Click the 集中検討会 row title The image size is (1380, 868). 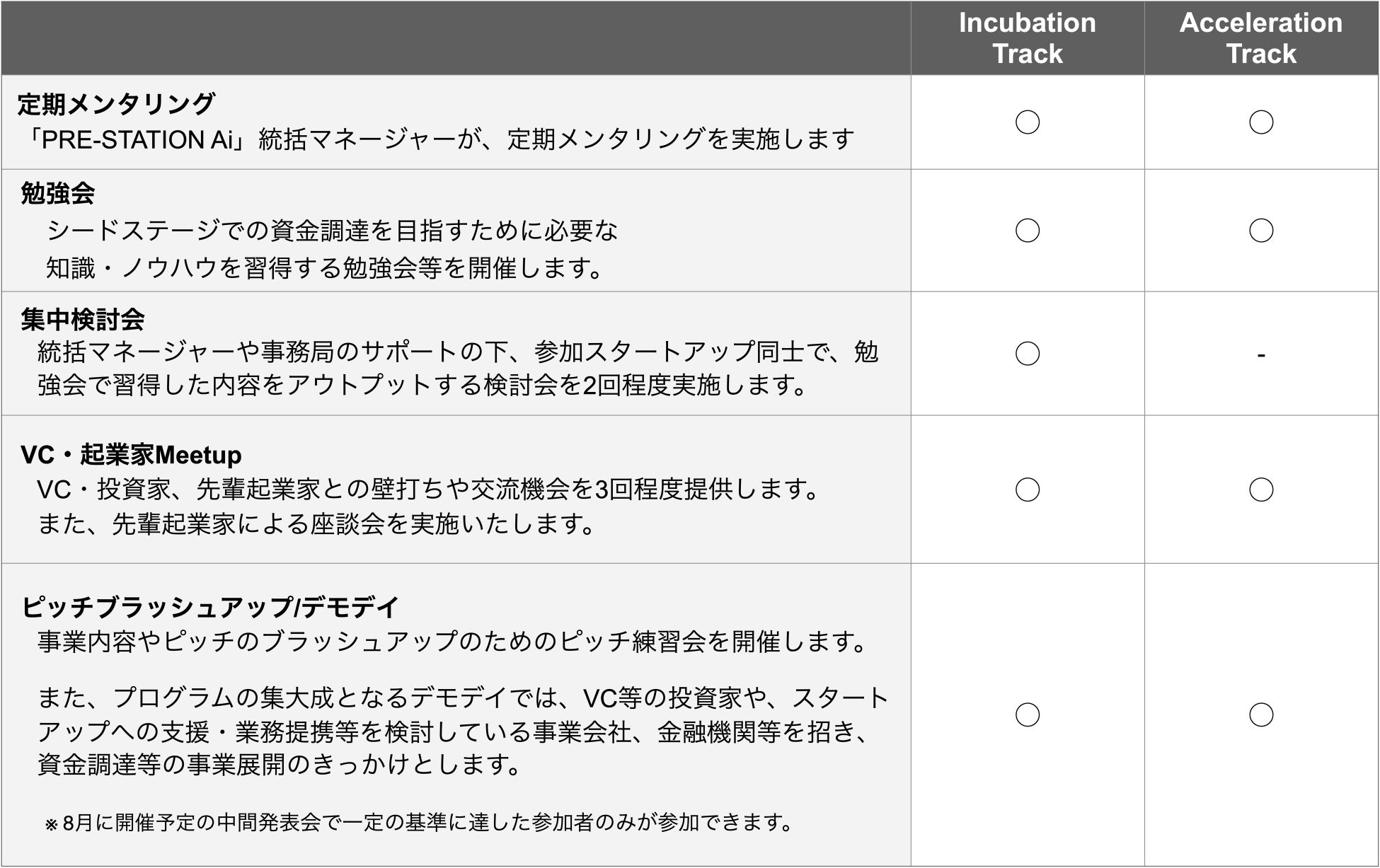[x=82, y=320]
